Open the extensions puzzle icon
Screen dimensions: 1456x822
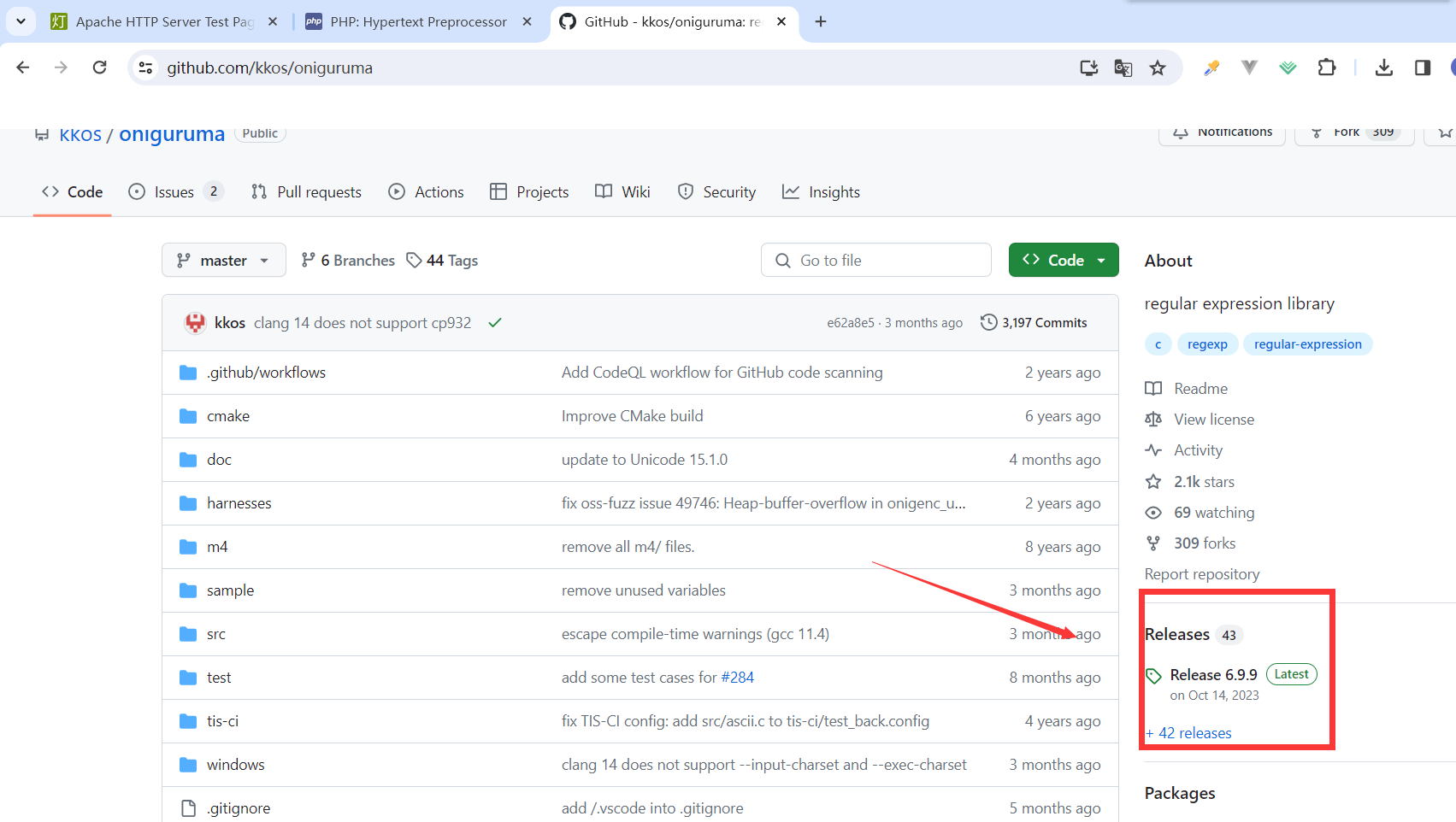point(1327,68)
